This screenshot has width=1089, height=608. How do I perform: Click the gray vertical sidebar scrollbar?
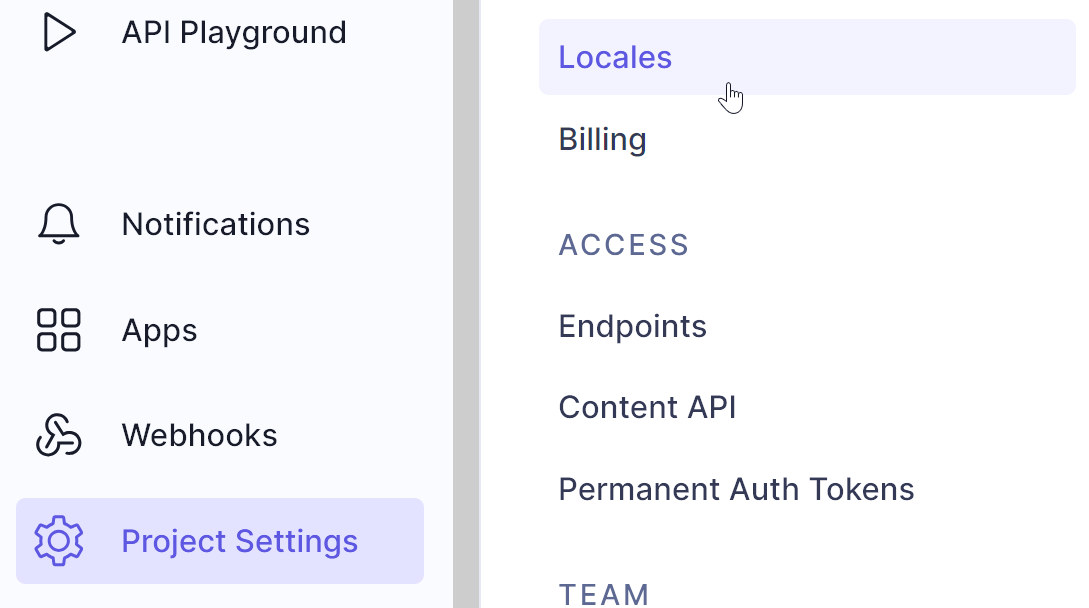pos(466,300)
